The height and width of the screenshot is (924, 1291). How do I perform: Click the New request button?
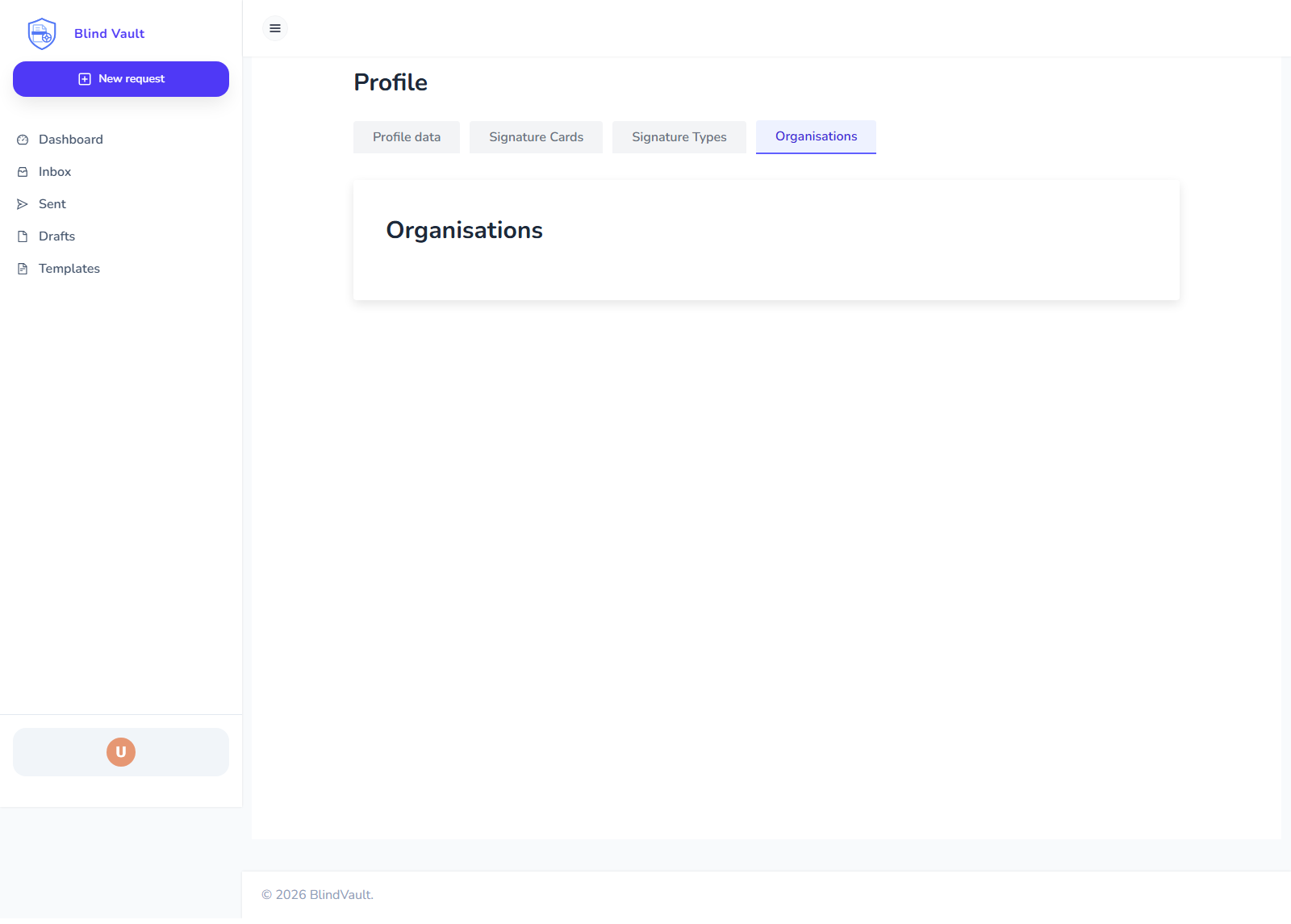pos(120,78)
